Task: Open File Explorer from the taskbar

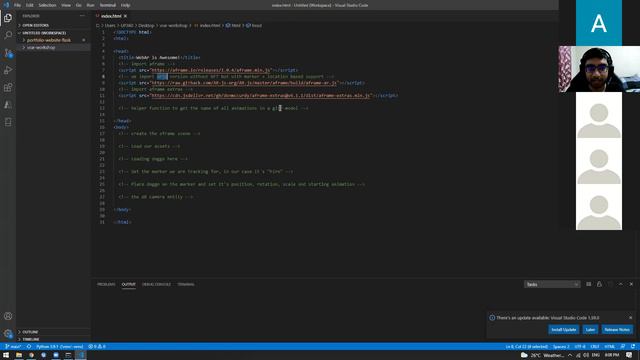Action: (19, 355)
